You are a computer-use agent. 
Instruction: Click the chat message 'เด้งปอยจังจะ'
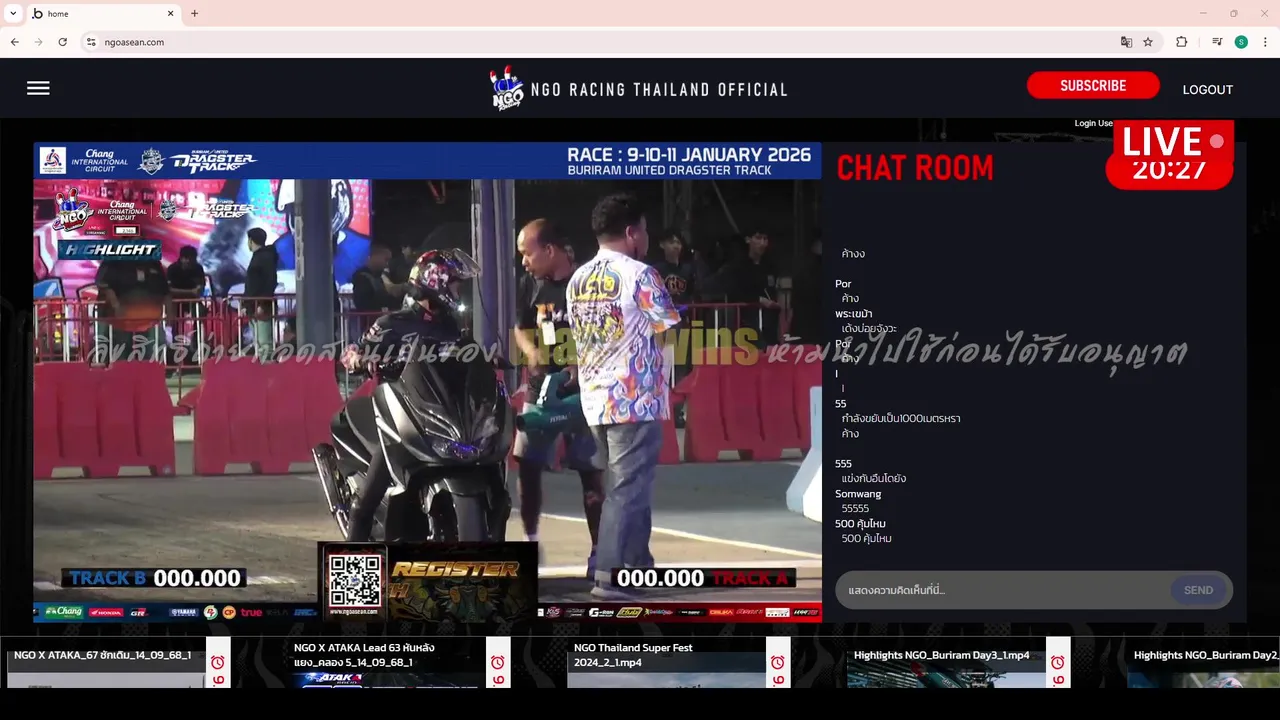869,329
